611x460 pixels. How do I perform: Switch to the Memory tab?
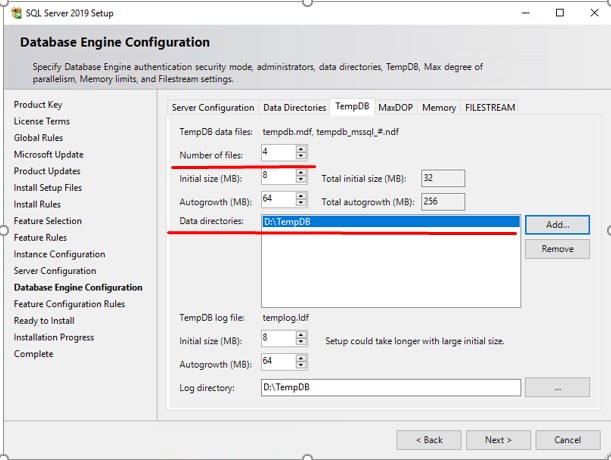(439, 108)
